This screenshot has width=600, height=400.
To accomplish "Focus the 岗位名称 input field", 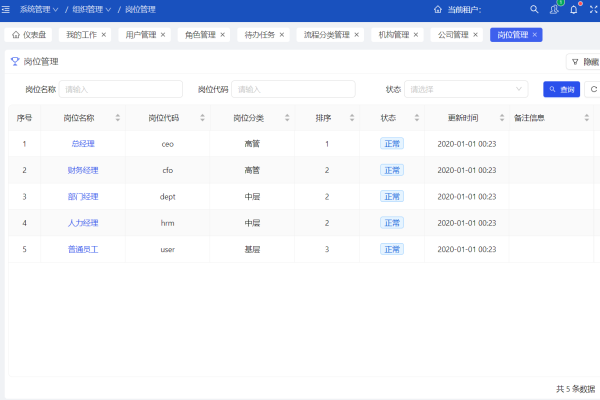I will [x=121, y=89].
